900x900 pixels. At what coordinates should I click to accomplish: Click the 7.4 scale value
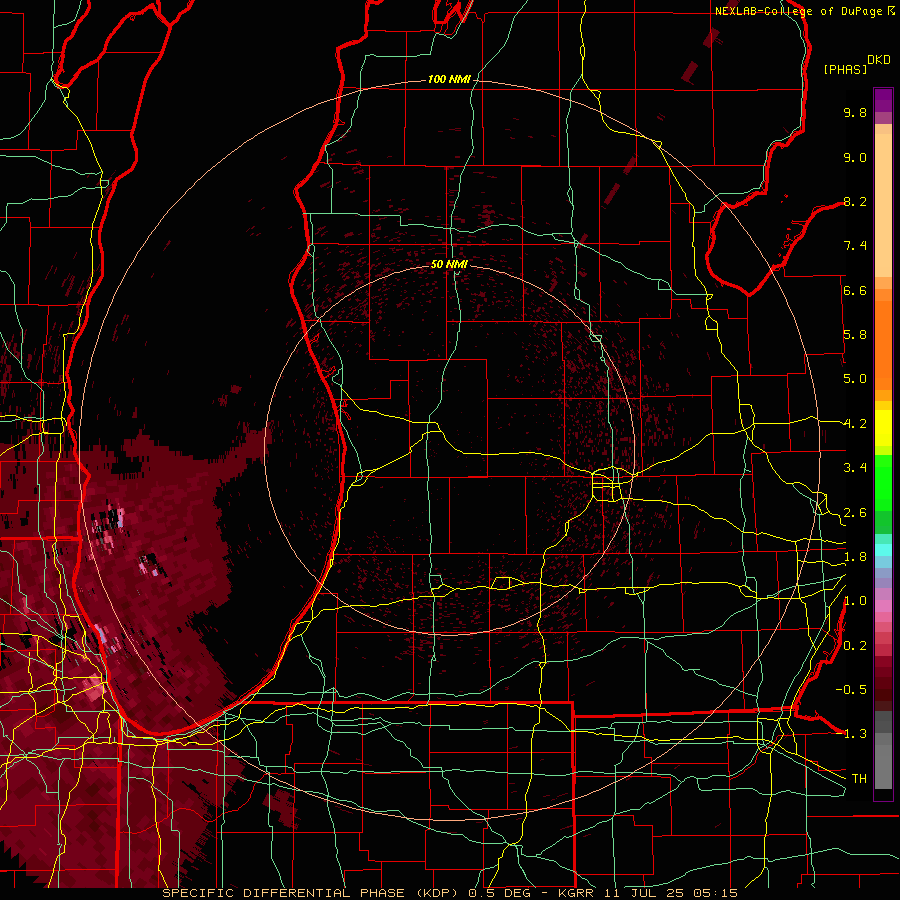pyautogui.click(x=855, y=246)
